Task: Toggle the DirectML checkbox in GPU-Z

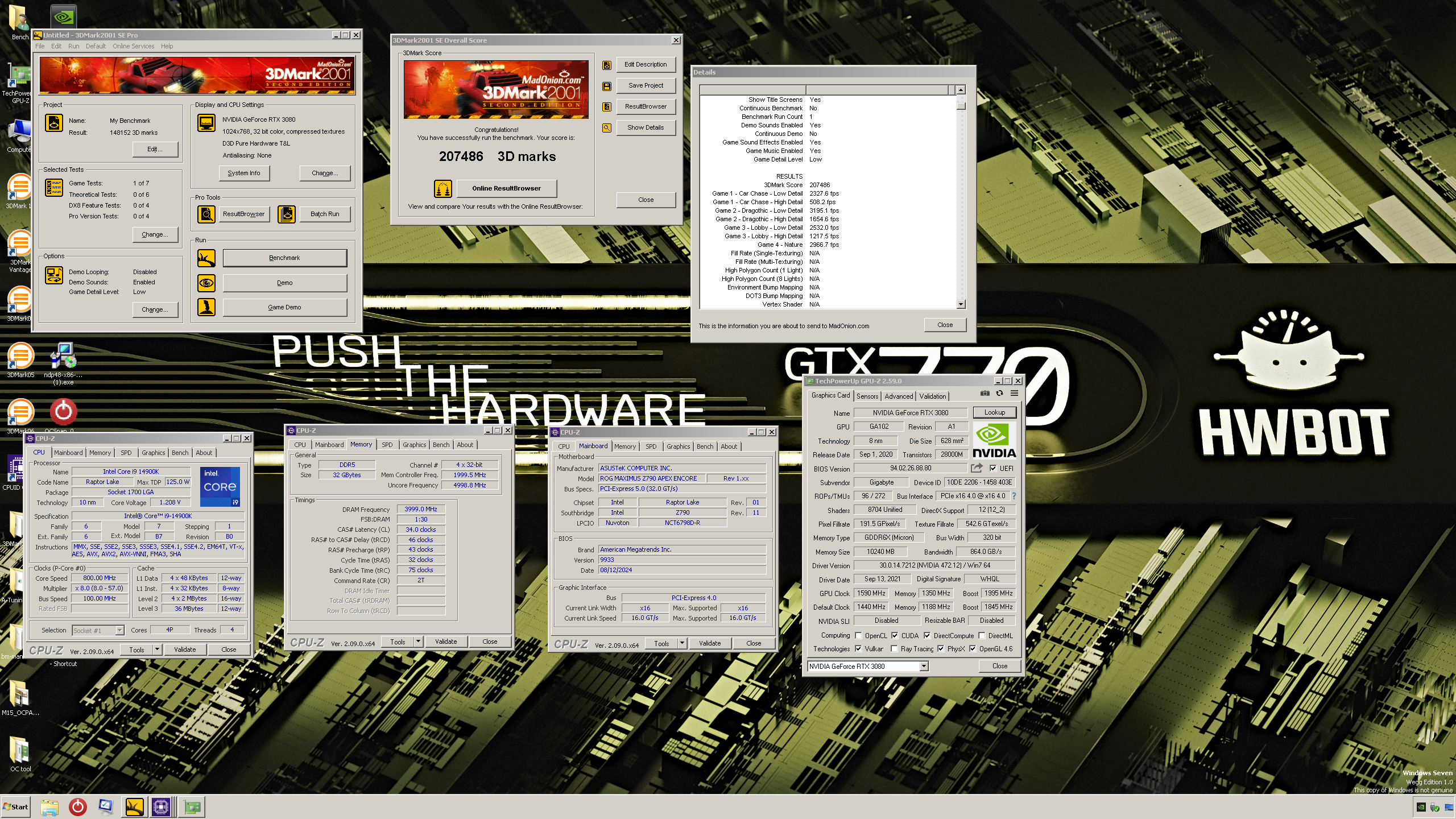Action: (982, 636)
